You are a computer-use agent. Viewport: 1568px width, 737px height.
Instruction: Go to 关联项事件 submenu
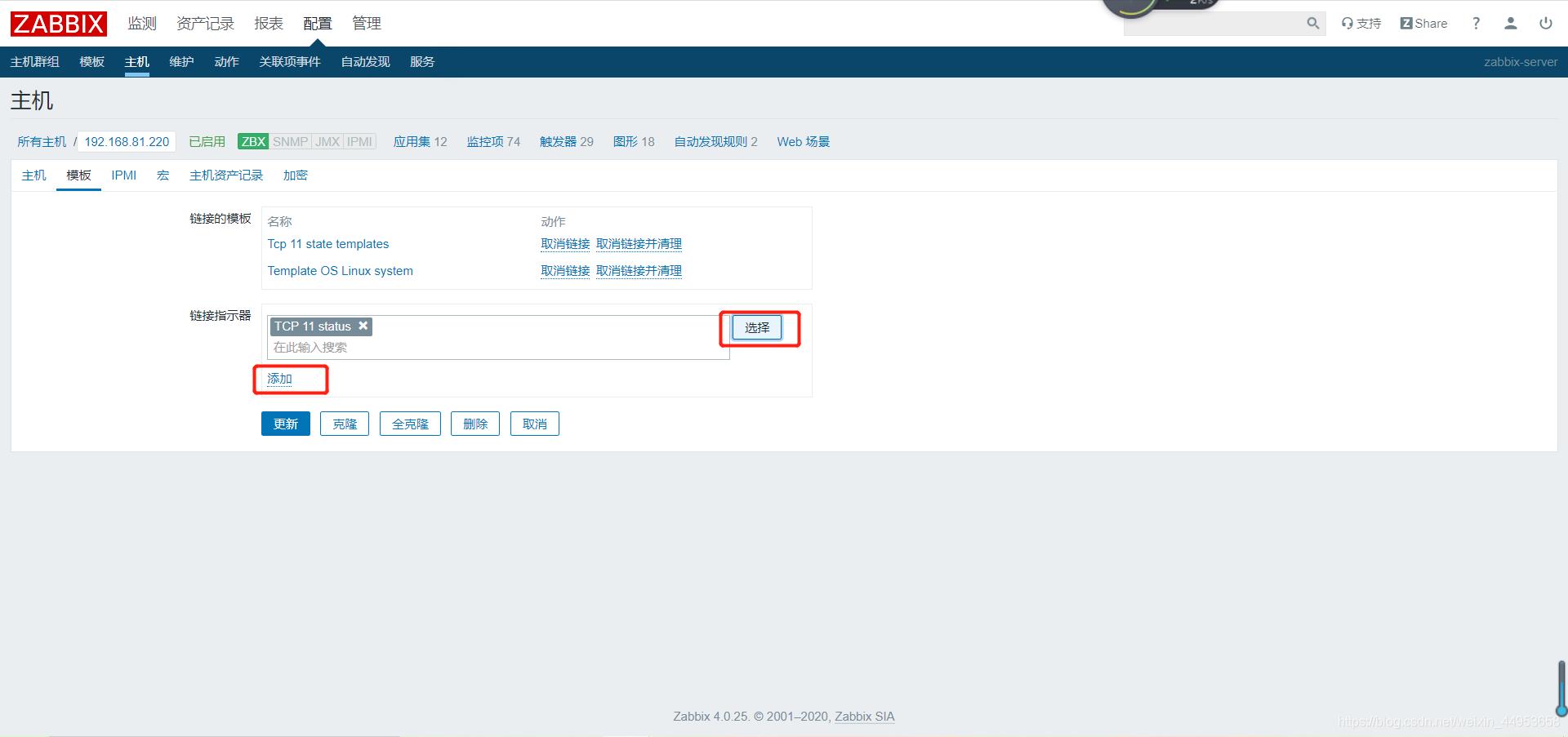[x=290, y=62]
